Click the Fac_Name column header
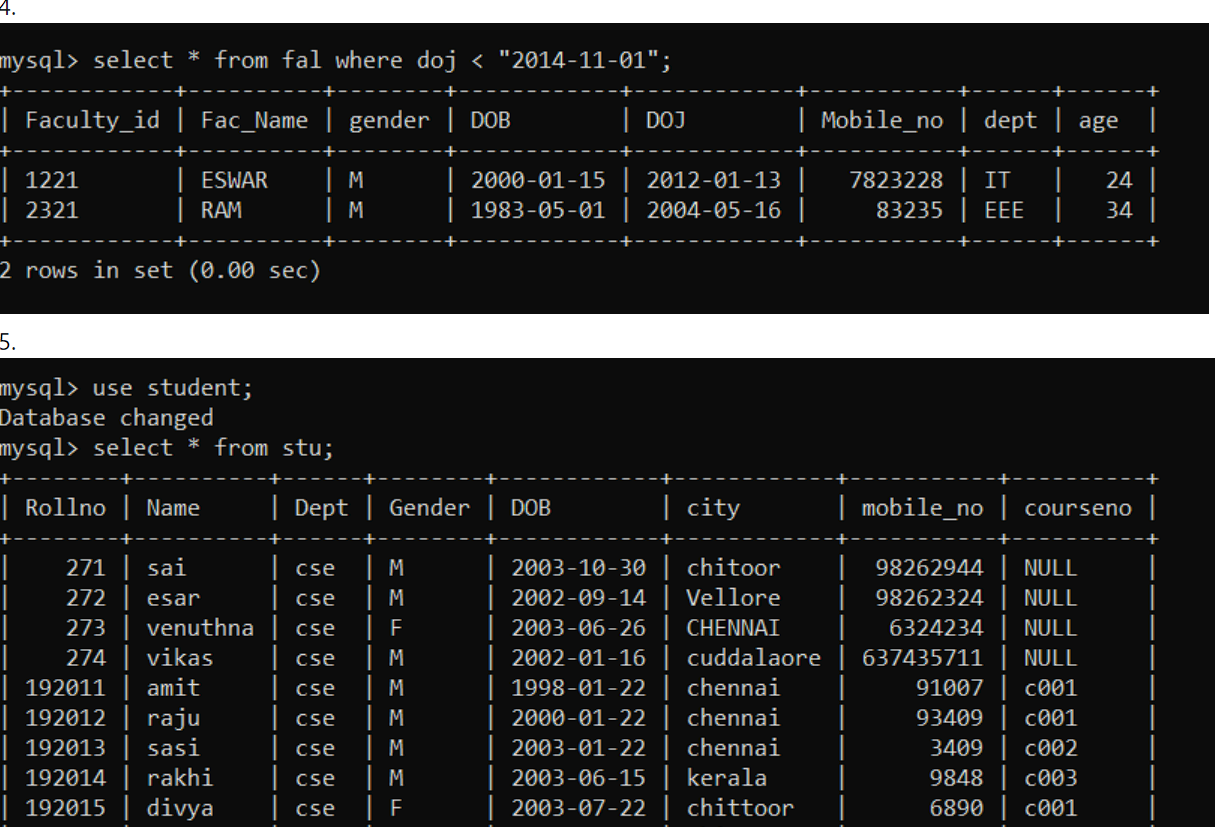 252,119
